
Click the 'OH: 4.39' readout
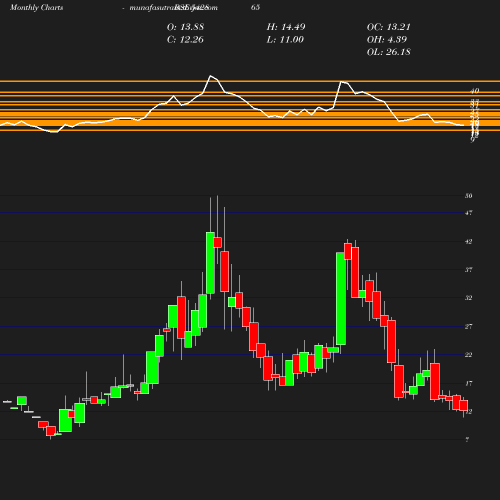click(387, 40)
